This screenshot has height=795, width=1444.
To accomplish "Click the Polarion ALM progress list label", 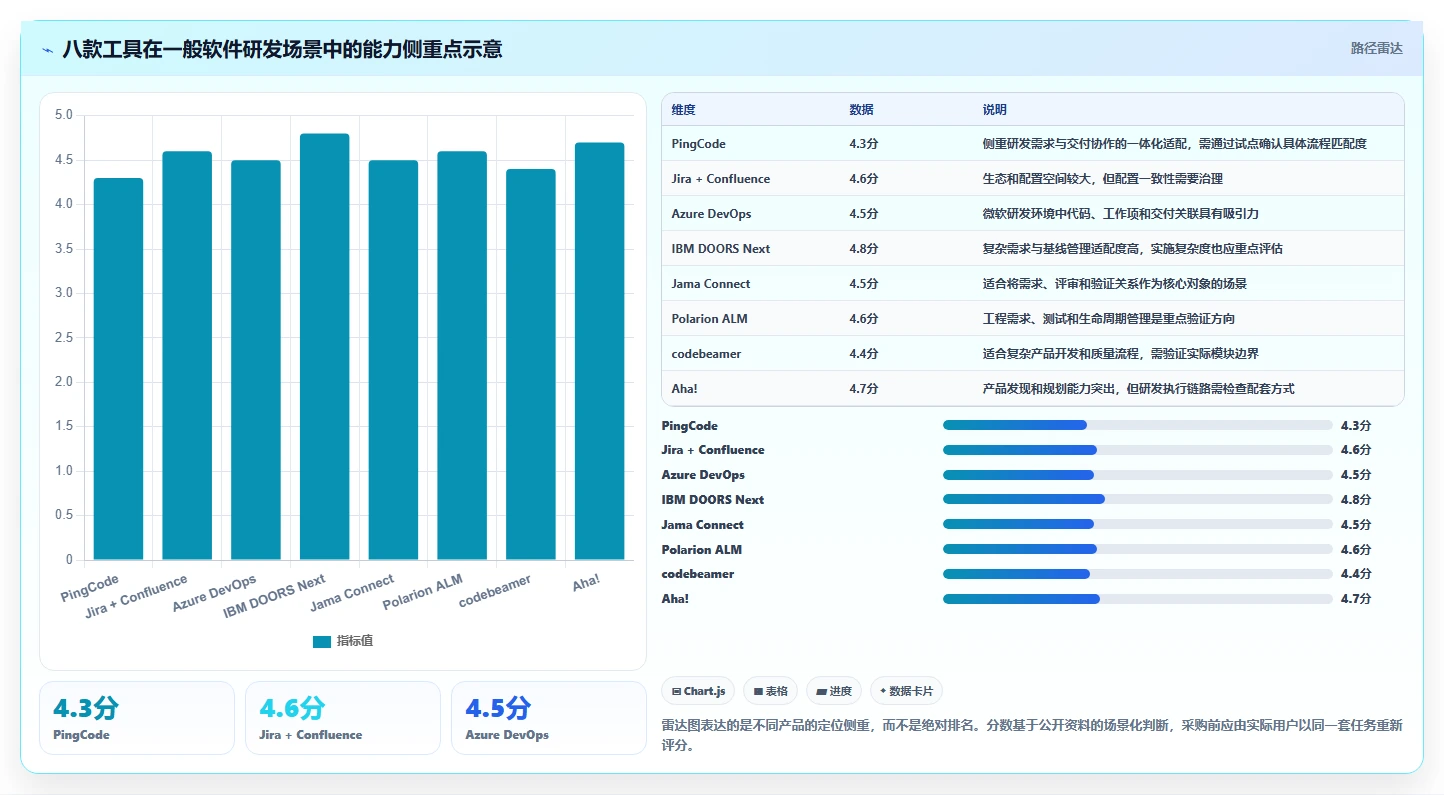I will tap(702, 550).
